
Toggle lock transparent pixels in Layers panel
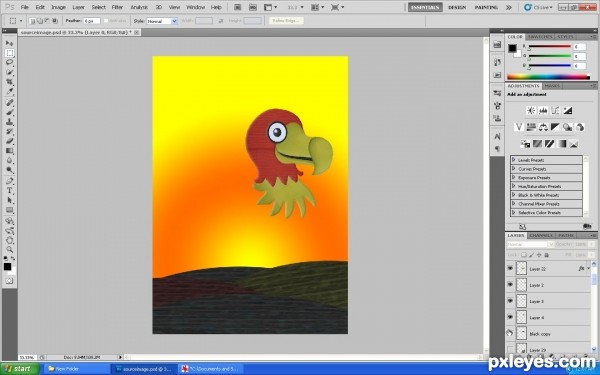[523, 255]
